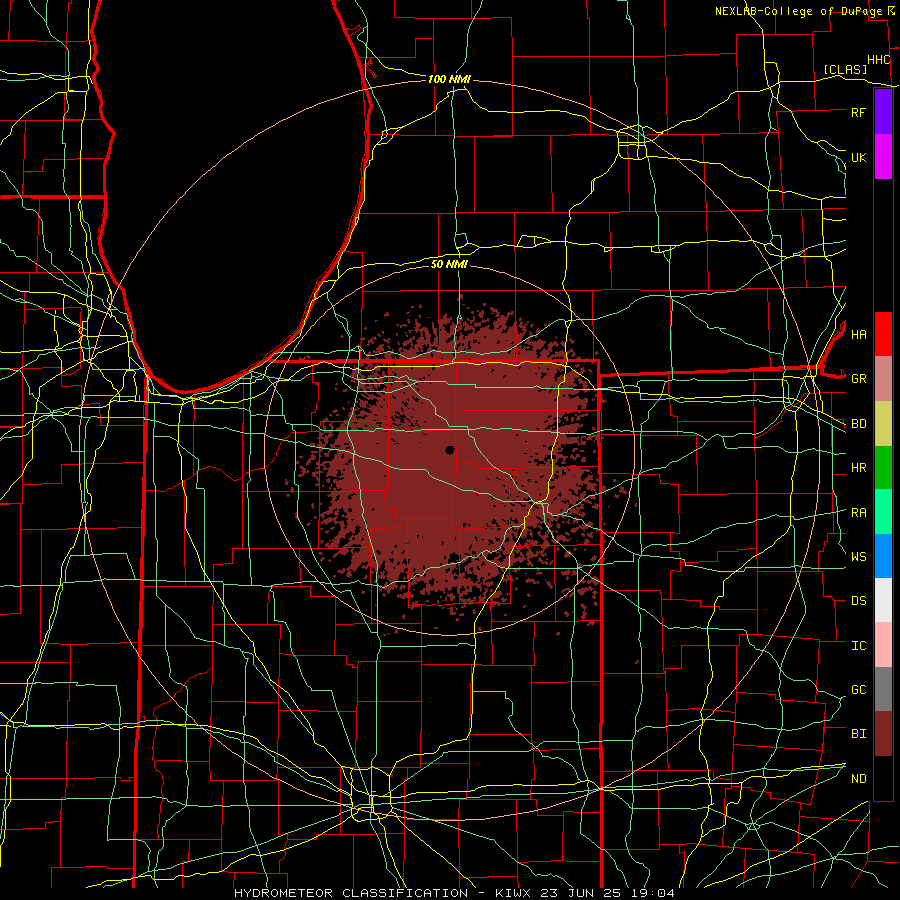Image resolution: width=900 pixels, height=900 pixels.
Task: Select the RA legend label
Action: point(858,513)
